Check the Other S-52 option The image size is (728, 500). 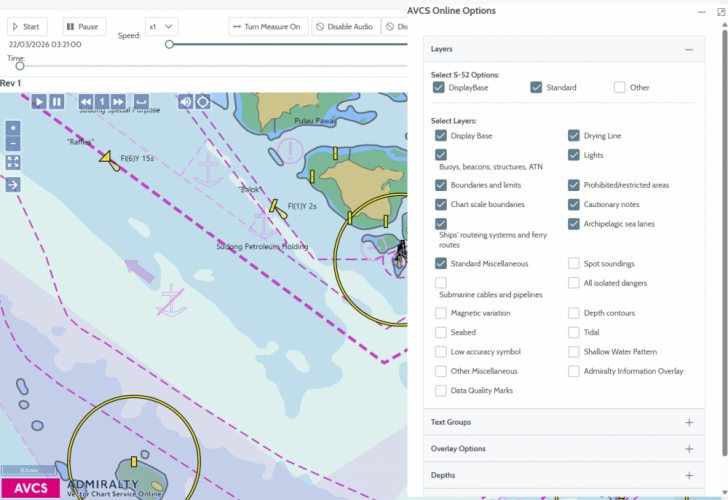tap(620, 88)
